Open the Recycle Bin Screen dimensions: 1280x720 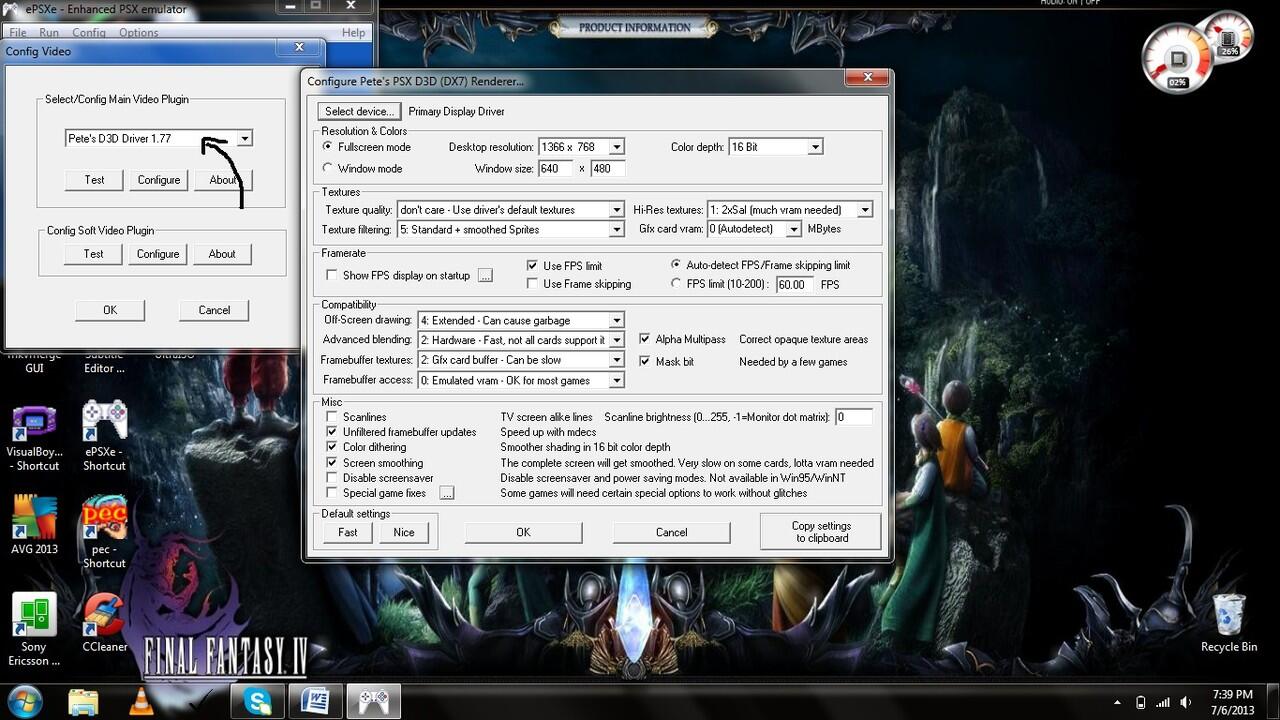(x=1229, y=622)
